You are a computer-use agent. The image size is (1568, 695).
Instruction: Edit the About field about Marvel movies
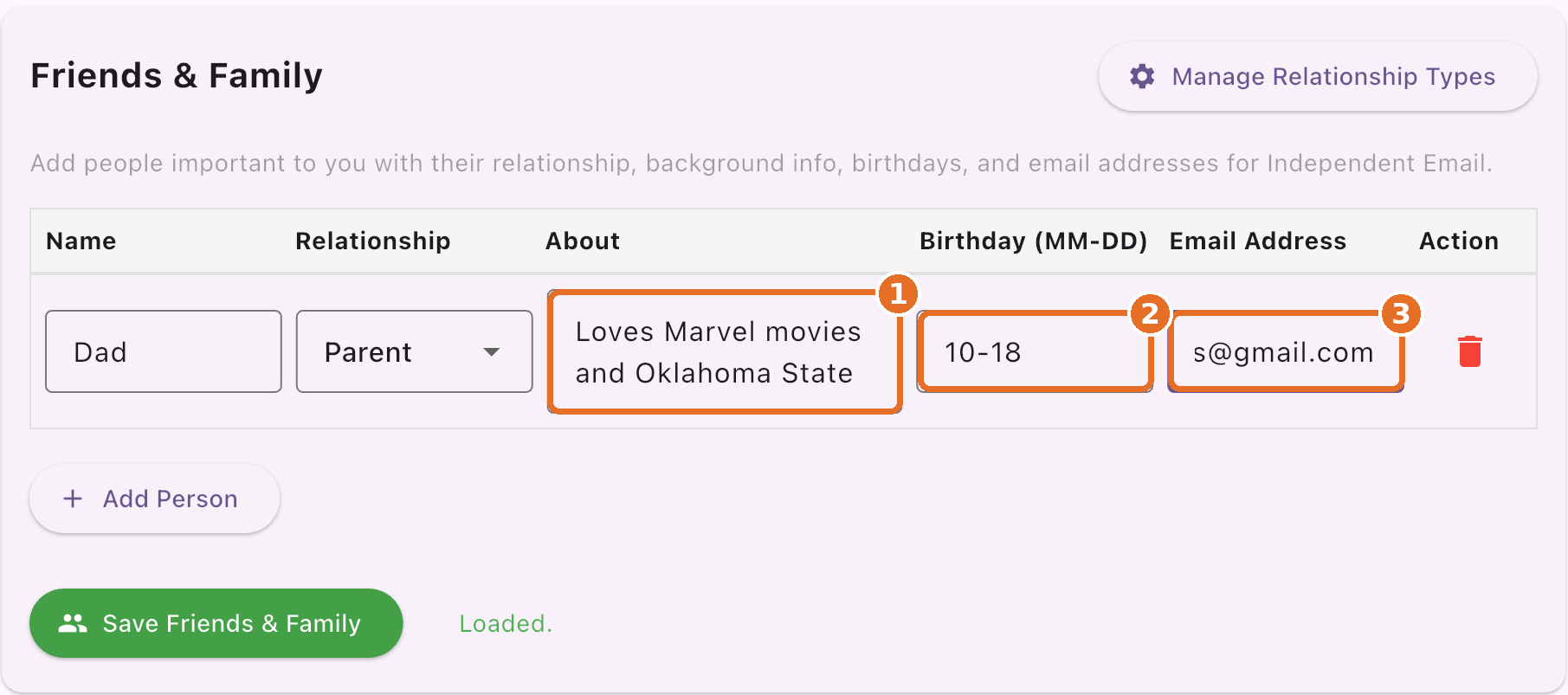pos(725,351)
